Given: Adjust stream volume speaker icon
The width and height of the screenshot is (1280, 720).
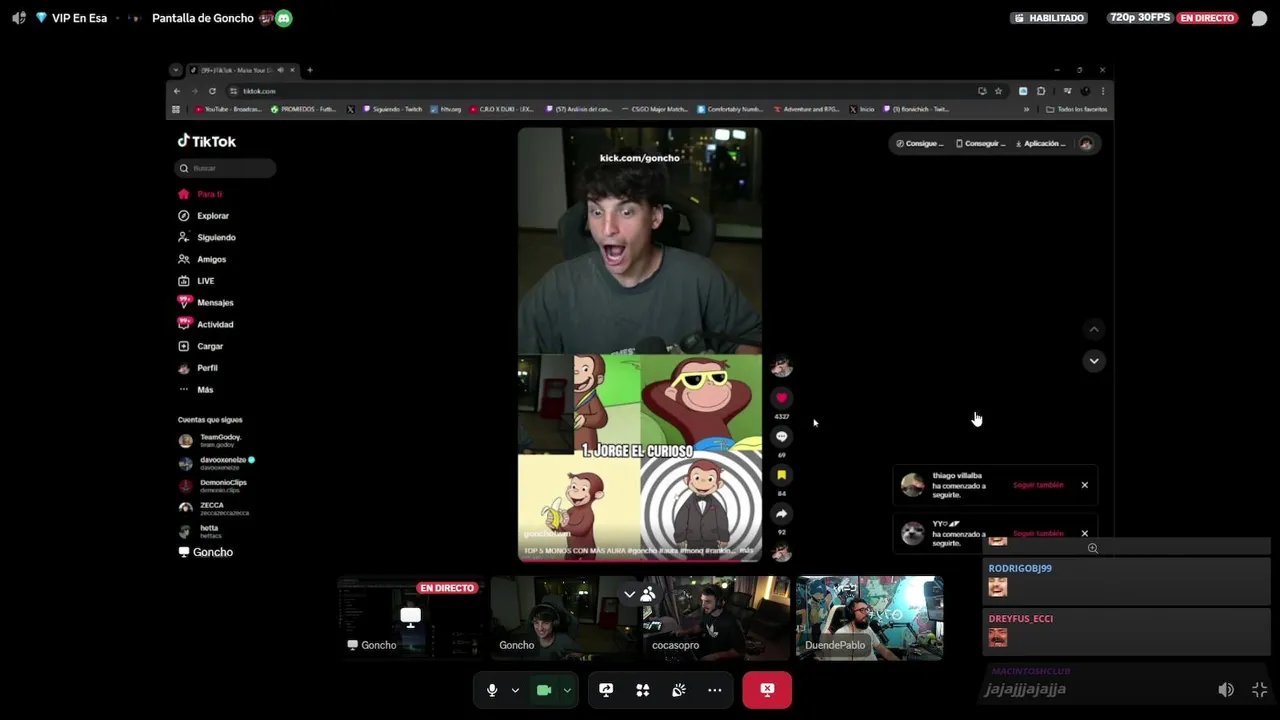Looking at the screenshot, I should pyautogui.click(x=1226, y=690).
